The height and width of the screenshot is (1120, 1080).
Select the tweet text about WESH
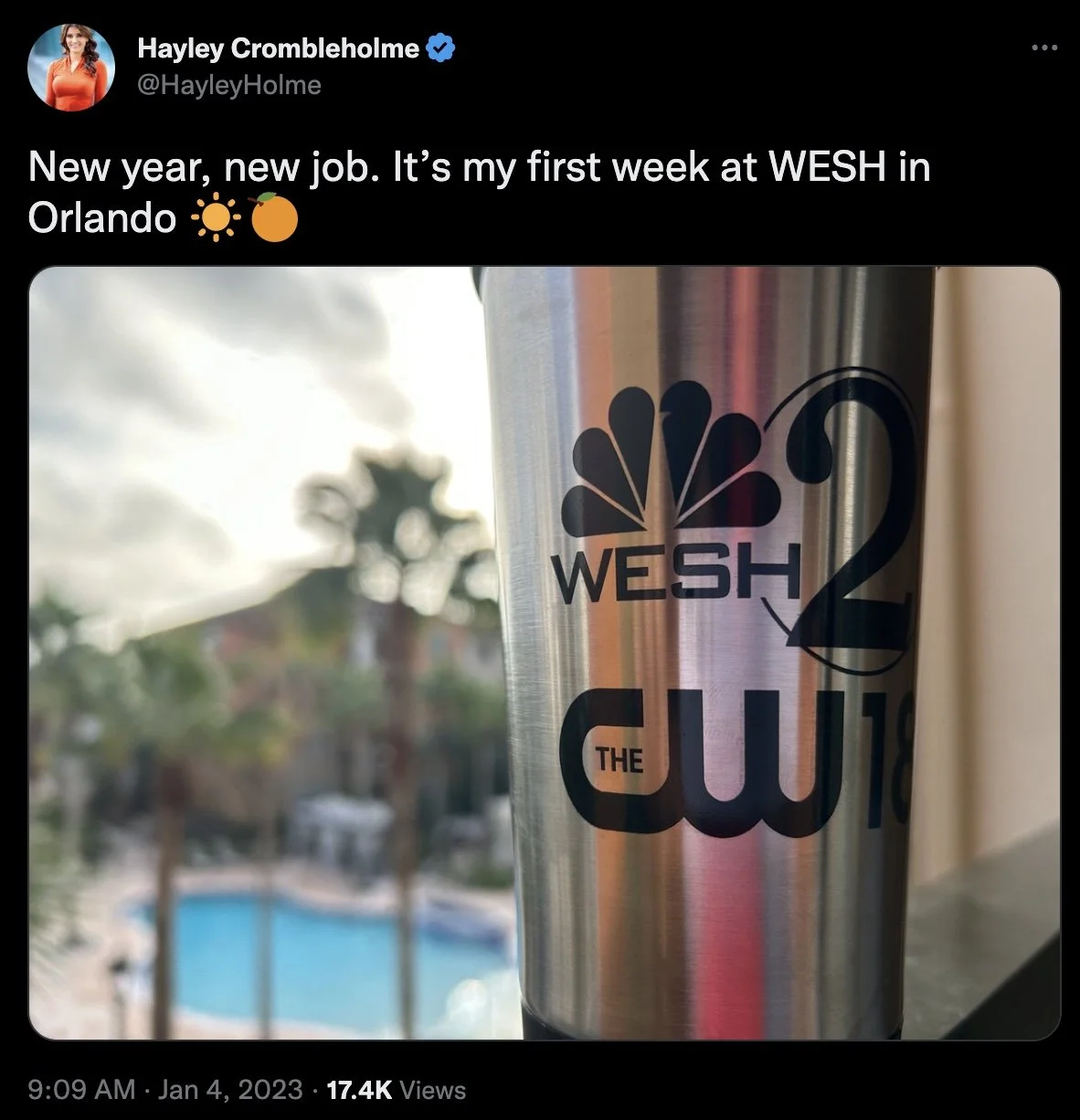479,193
